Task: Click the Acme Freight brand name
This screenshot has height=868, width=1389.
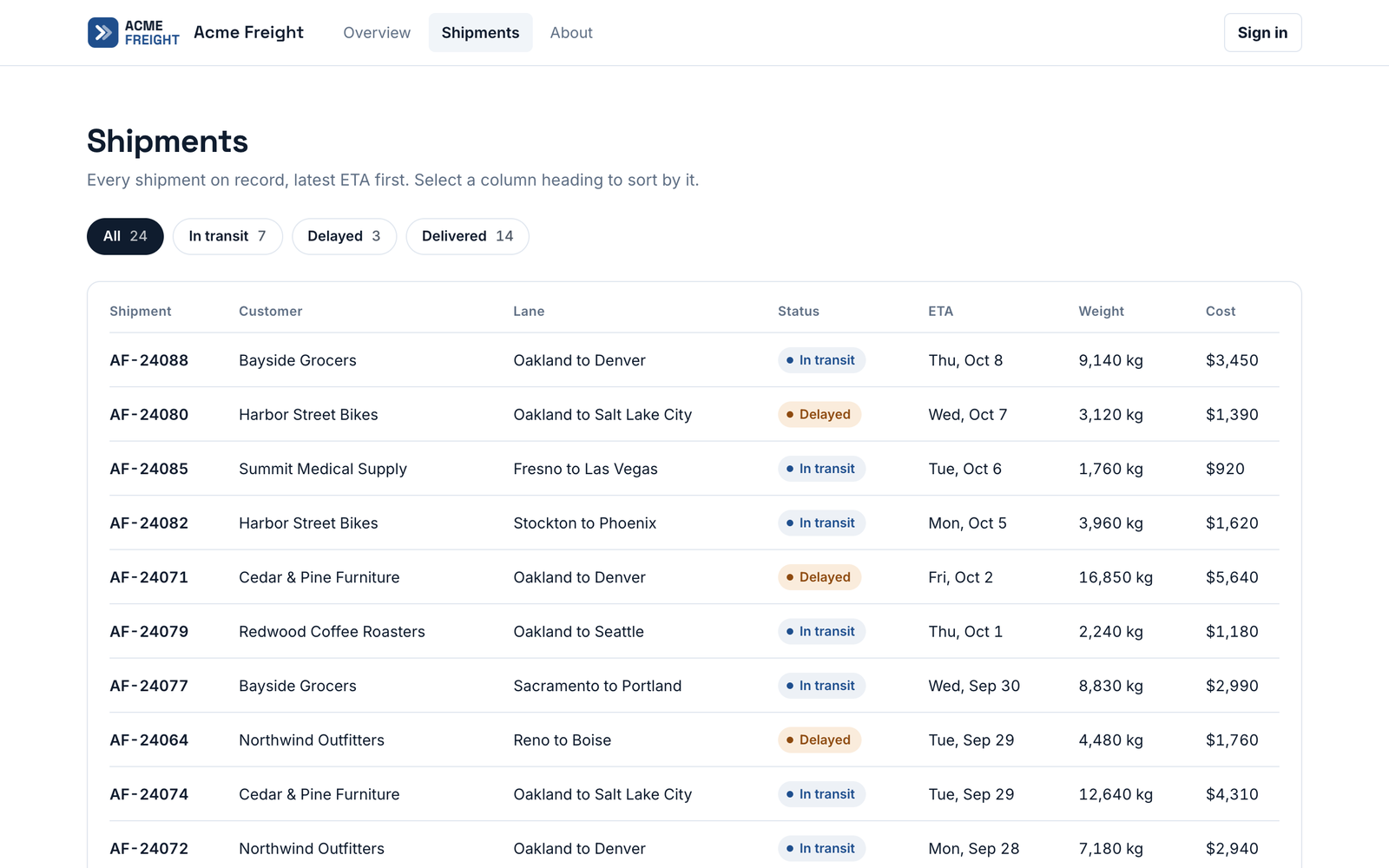Action: click(248, 33)
